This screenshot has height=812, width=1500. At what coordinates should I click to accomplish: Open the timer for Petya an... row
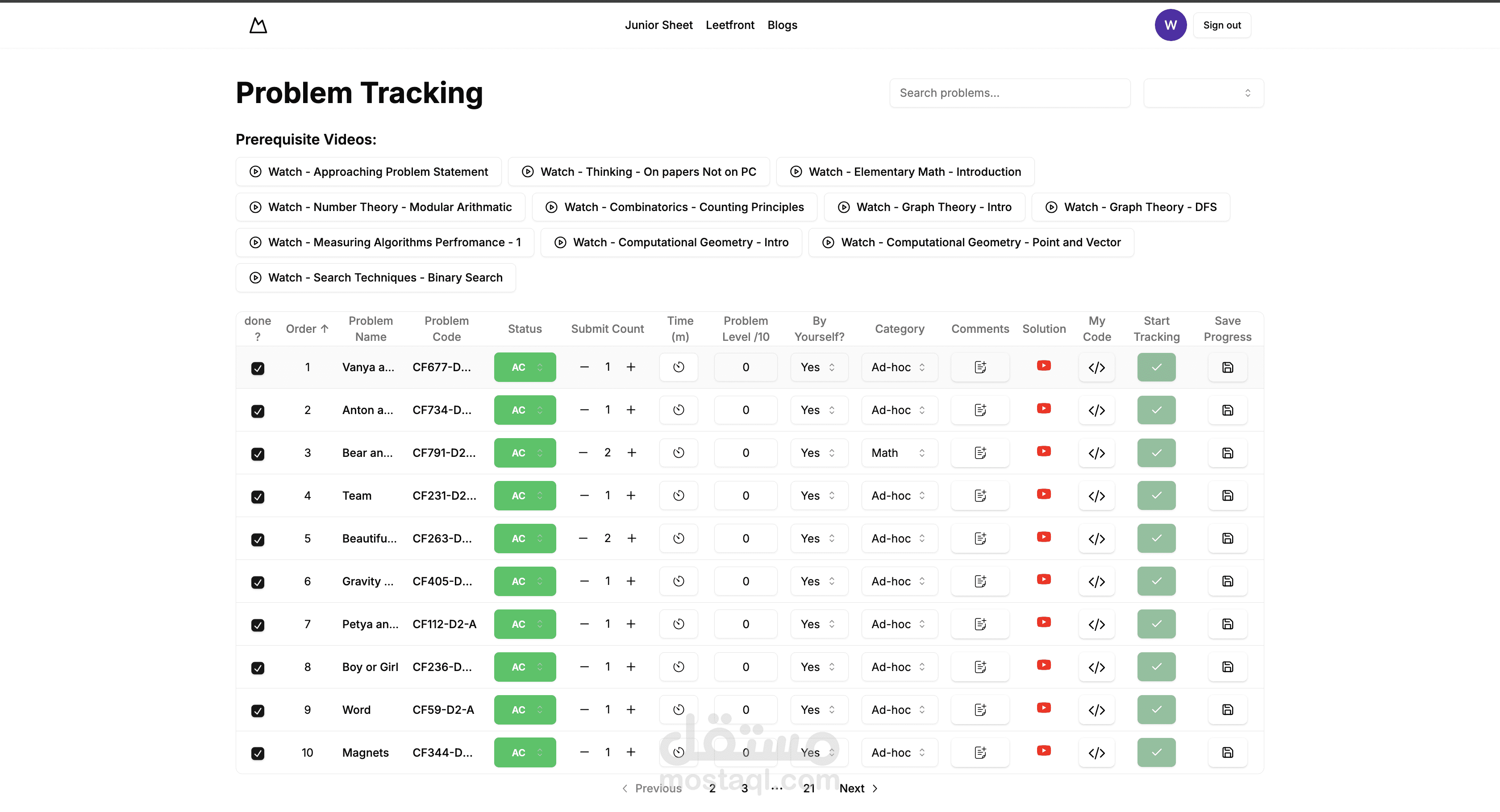(x=679, y=624)
